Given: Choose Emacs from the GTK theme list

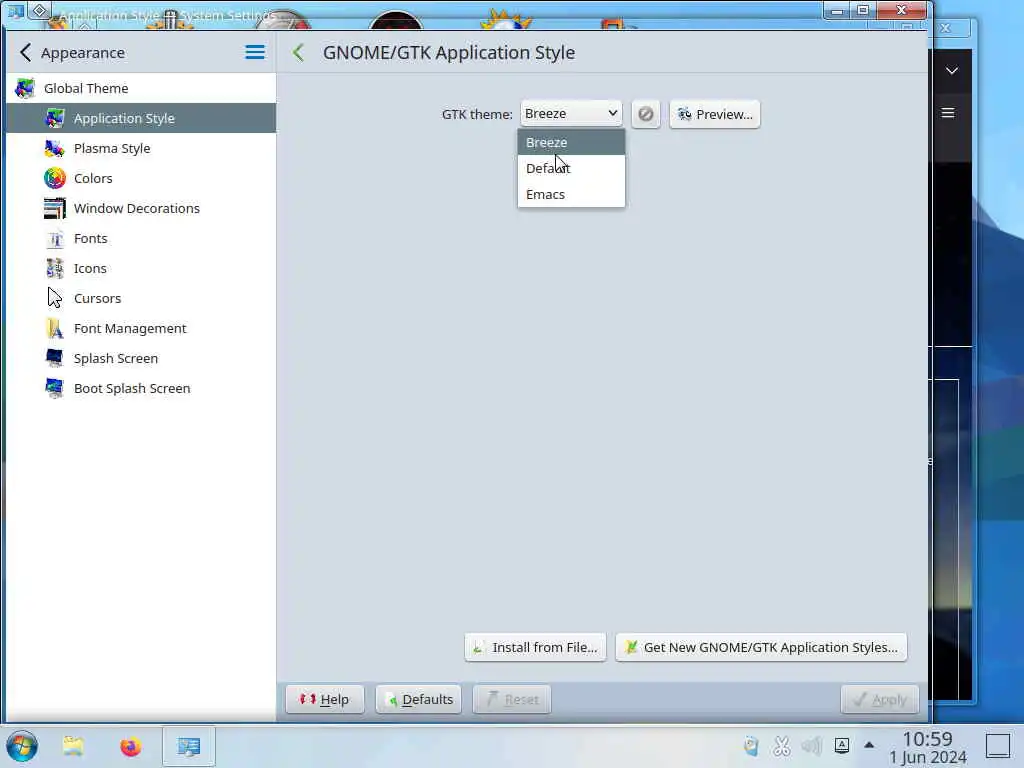Looking at the screenshot, I should point(571,194).
